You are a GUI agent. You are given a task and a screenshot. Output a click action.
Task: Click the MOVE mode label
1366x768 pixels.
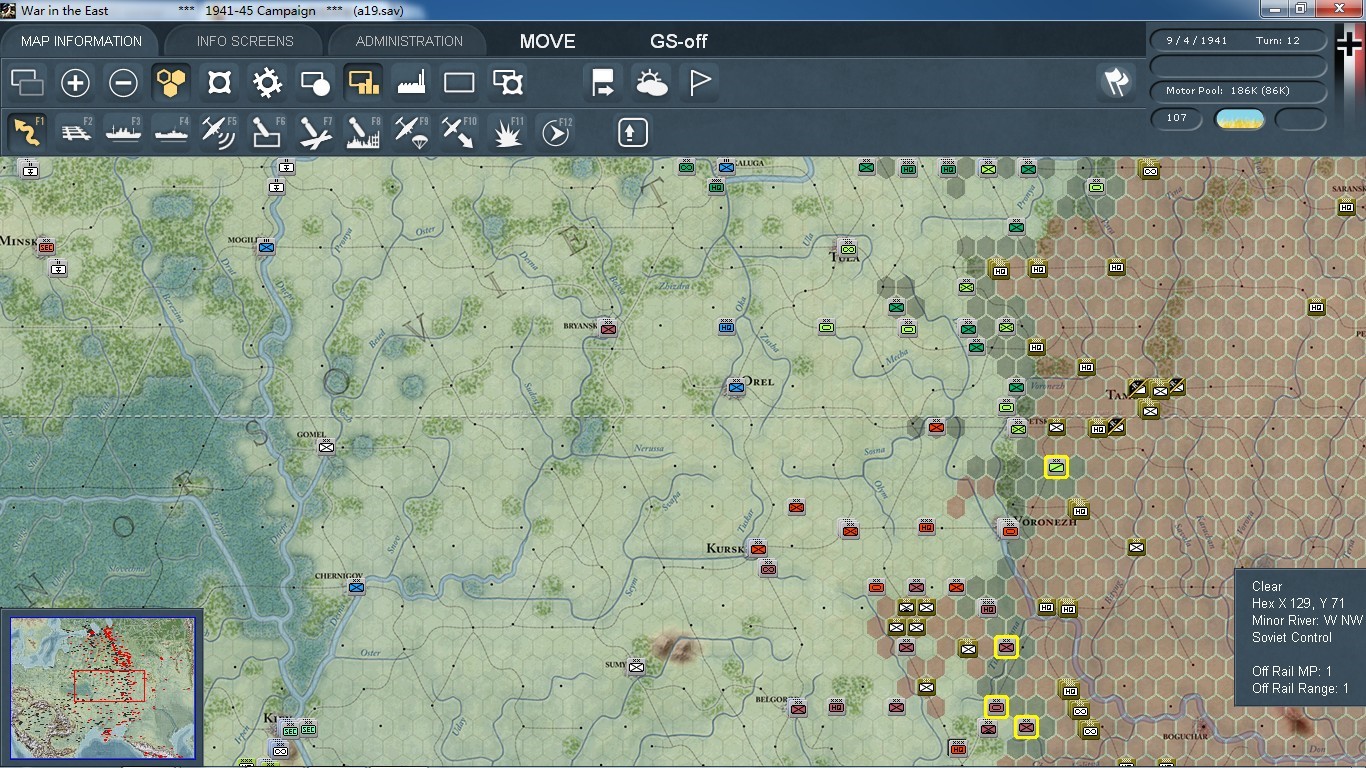(547, 41)
